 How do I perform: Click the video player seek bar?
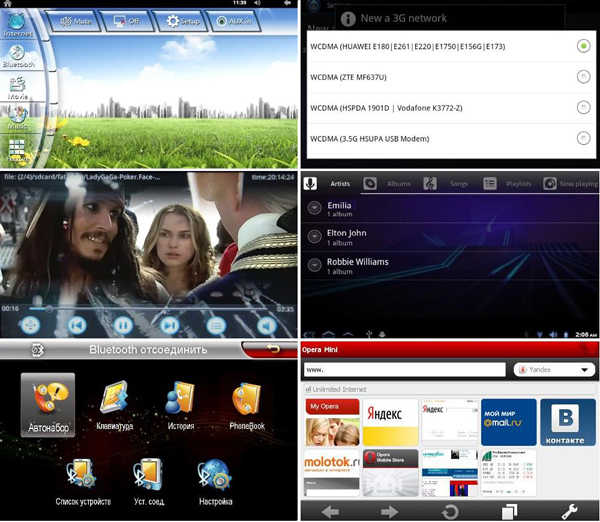pos(150,309)
